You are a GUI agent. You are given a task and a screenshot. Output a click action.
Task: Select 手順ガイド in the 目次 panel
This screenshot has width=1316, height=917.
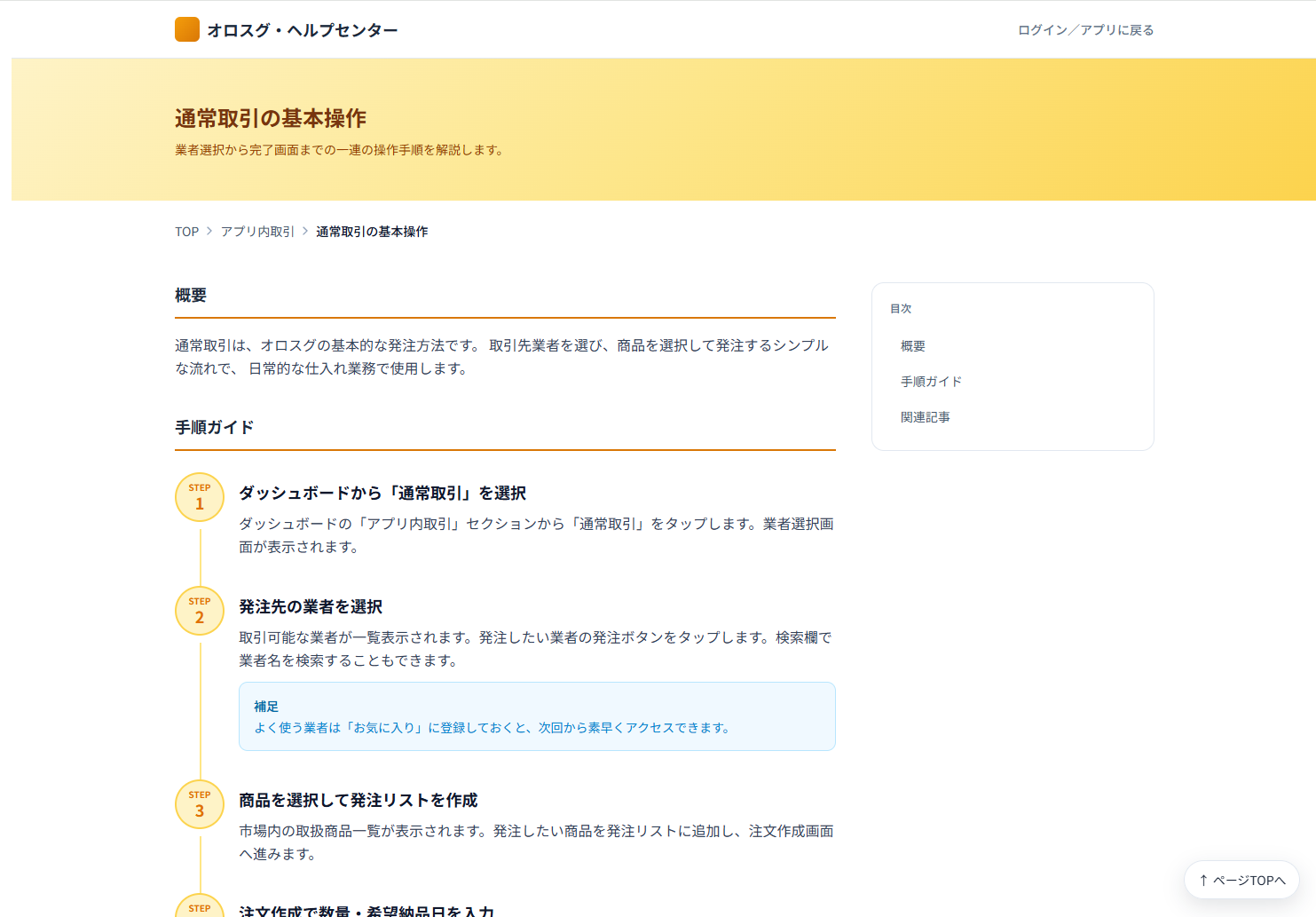click(931, 382)
